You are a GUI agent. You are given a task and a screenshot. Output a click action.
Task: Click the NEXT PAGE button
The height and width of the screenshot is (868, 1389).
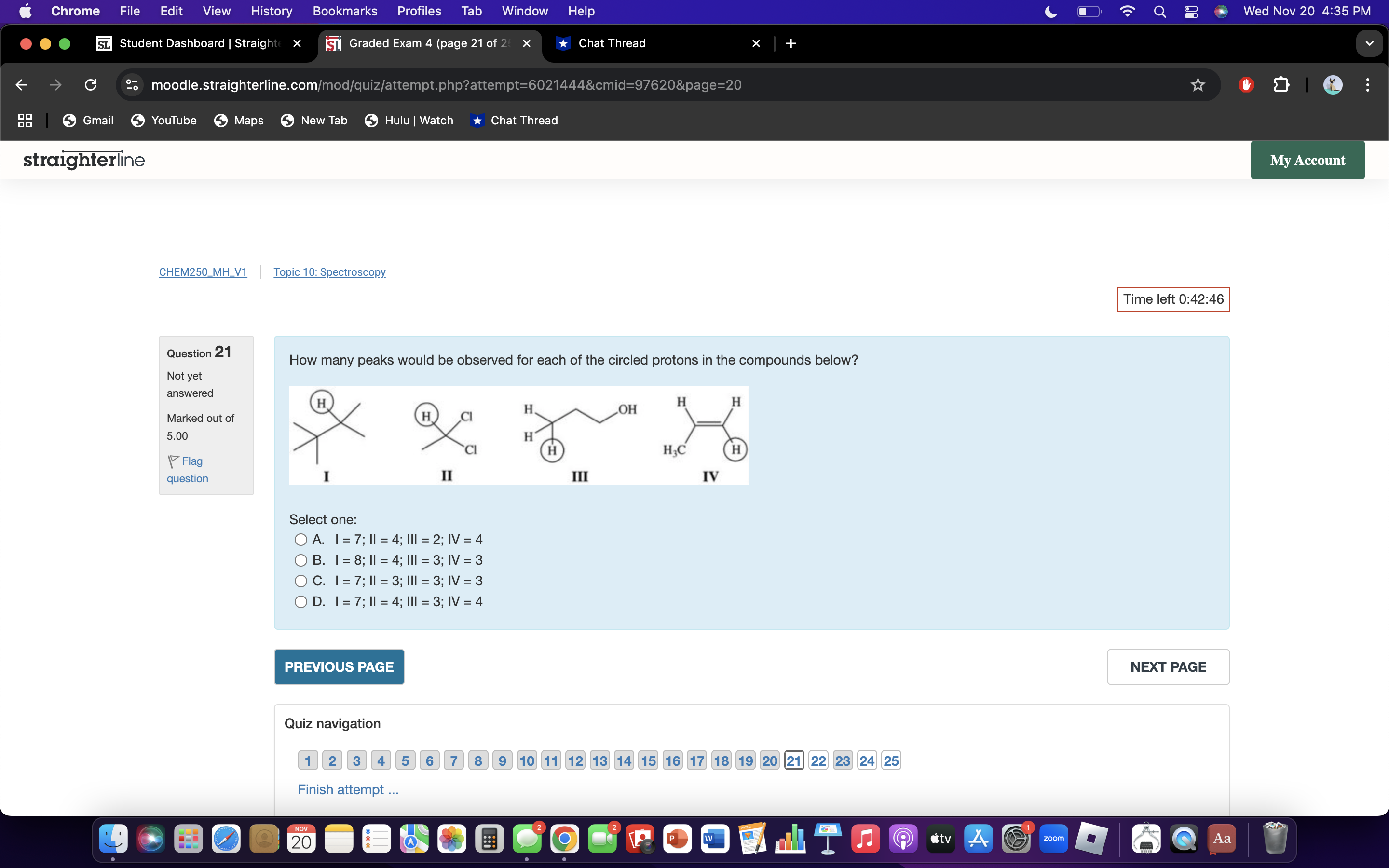point(1168,666)
